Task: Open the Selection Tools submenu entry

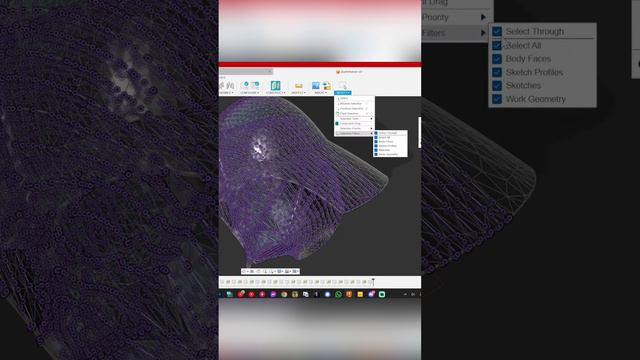Action: (354, 118)
